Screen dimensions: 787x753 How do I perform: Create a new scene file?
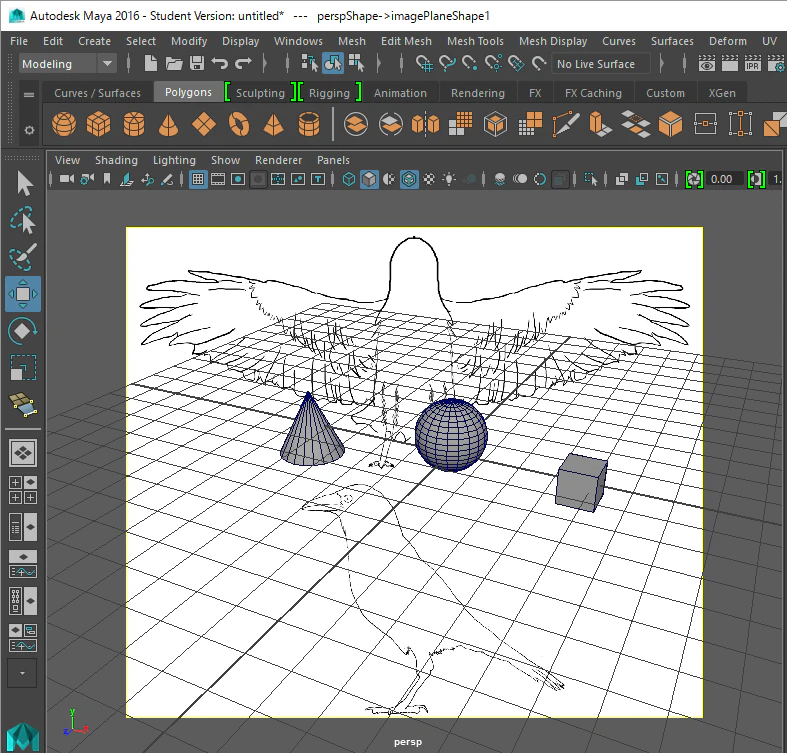pyautogui.click(x=150, y=64)
